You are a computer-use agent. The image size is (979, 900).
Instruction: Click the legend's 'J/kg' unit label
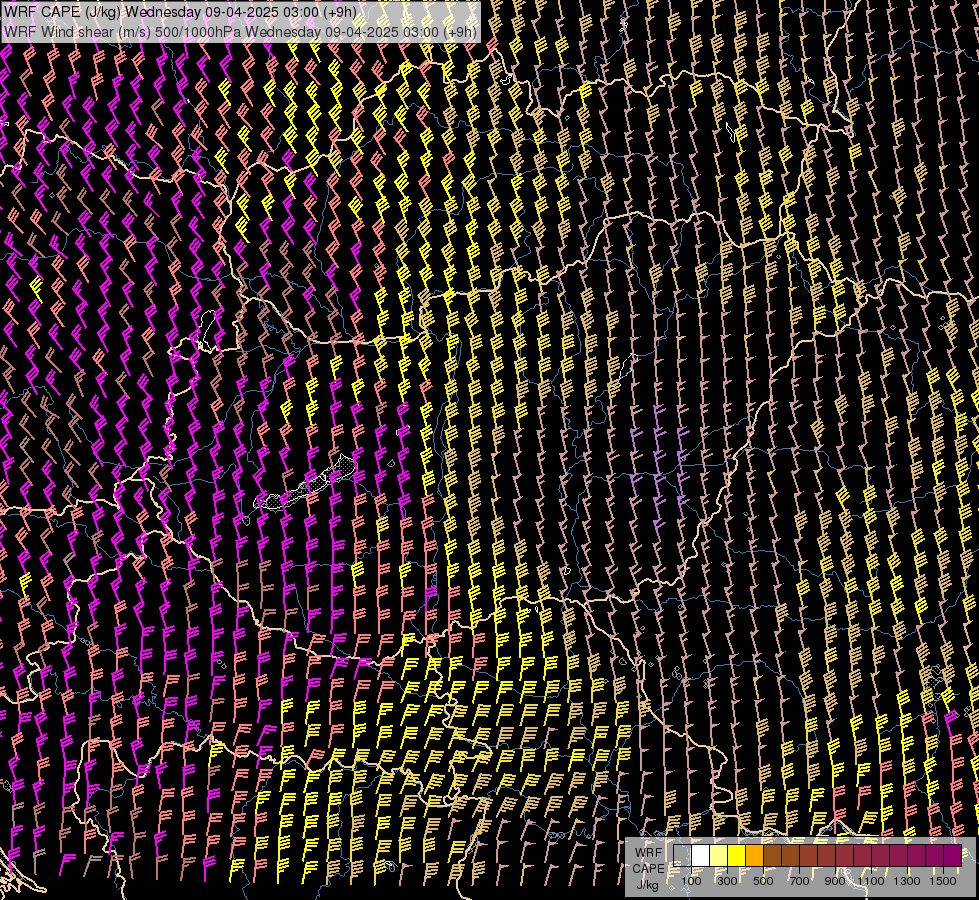(647, 885)
